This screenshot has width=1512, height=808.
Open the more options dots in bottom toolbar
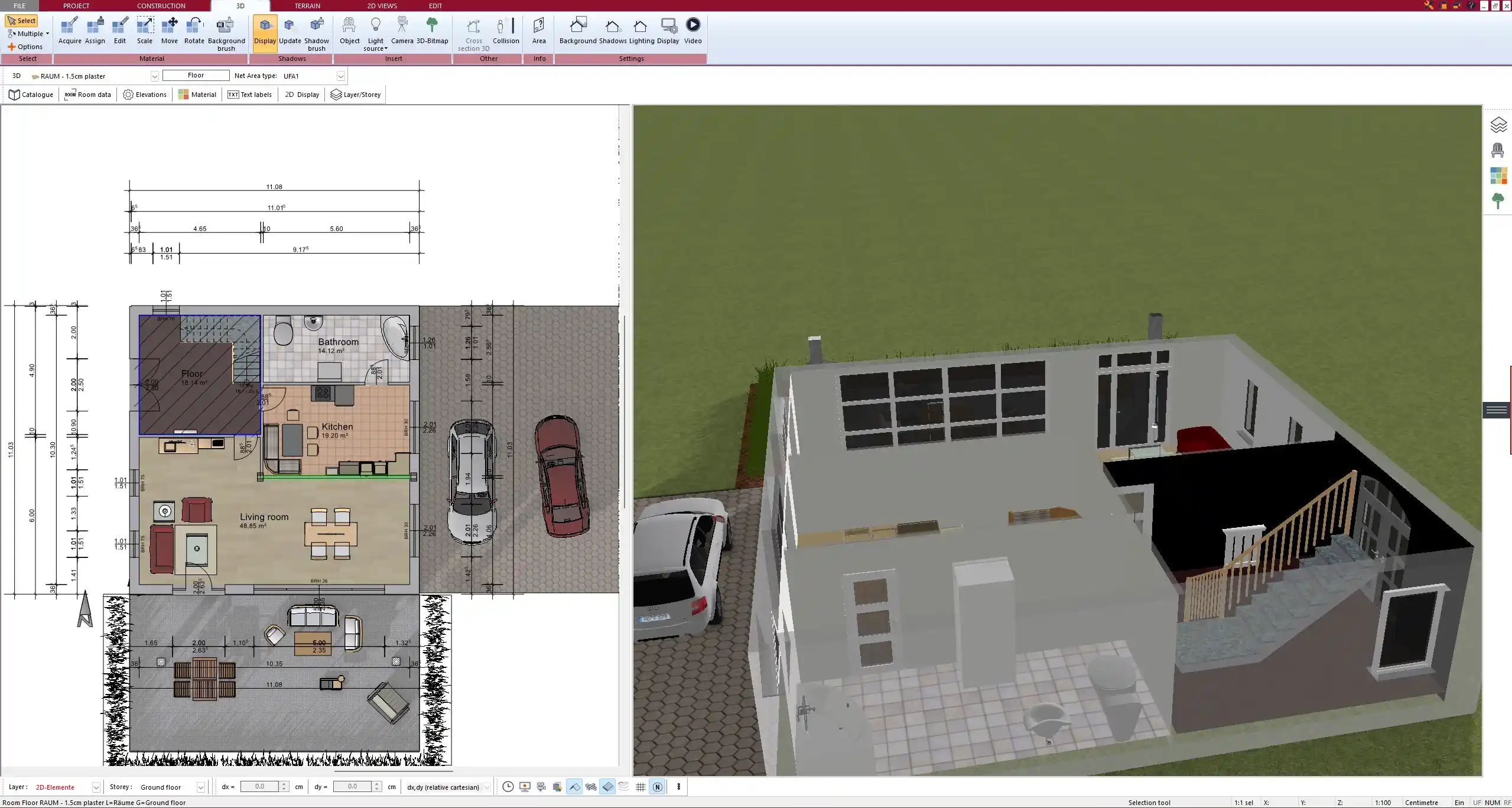tap(678, 787)
